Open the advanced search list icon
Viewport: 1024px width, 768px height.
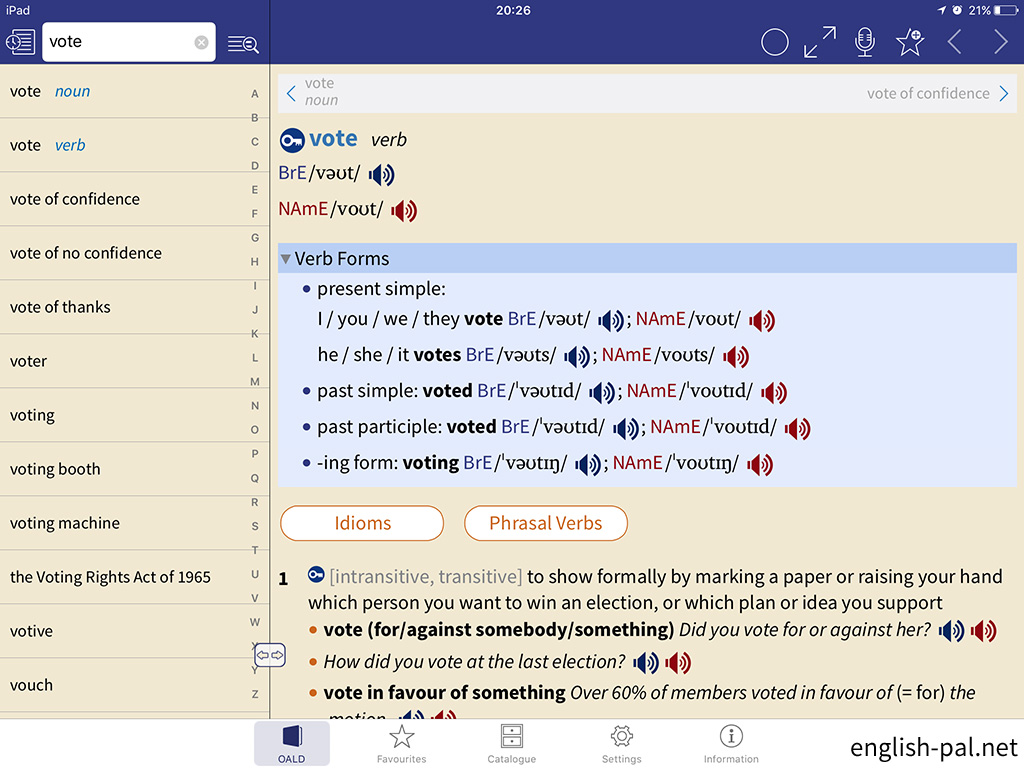point(243,43)
